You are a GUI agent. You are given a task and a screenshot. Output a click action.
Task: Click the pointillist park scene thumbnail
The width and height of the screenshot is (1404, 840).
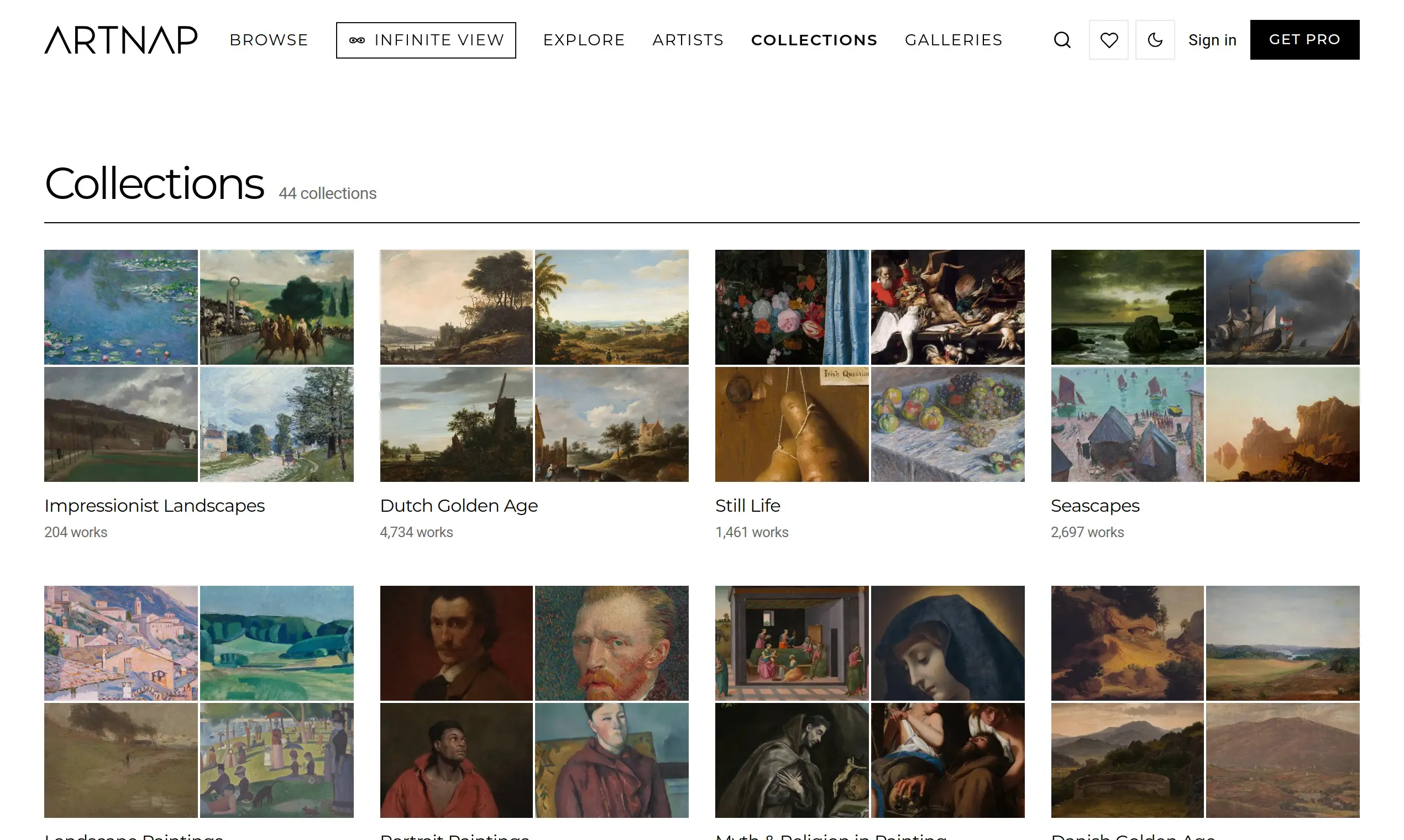pos(277,760)
